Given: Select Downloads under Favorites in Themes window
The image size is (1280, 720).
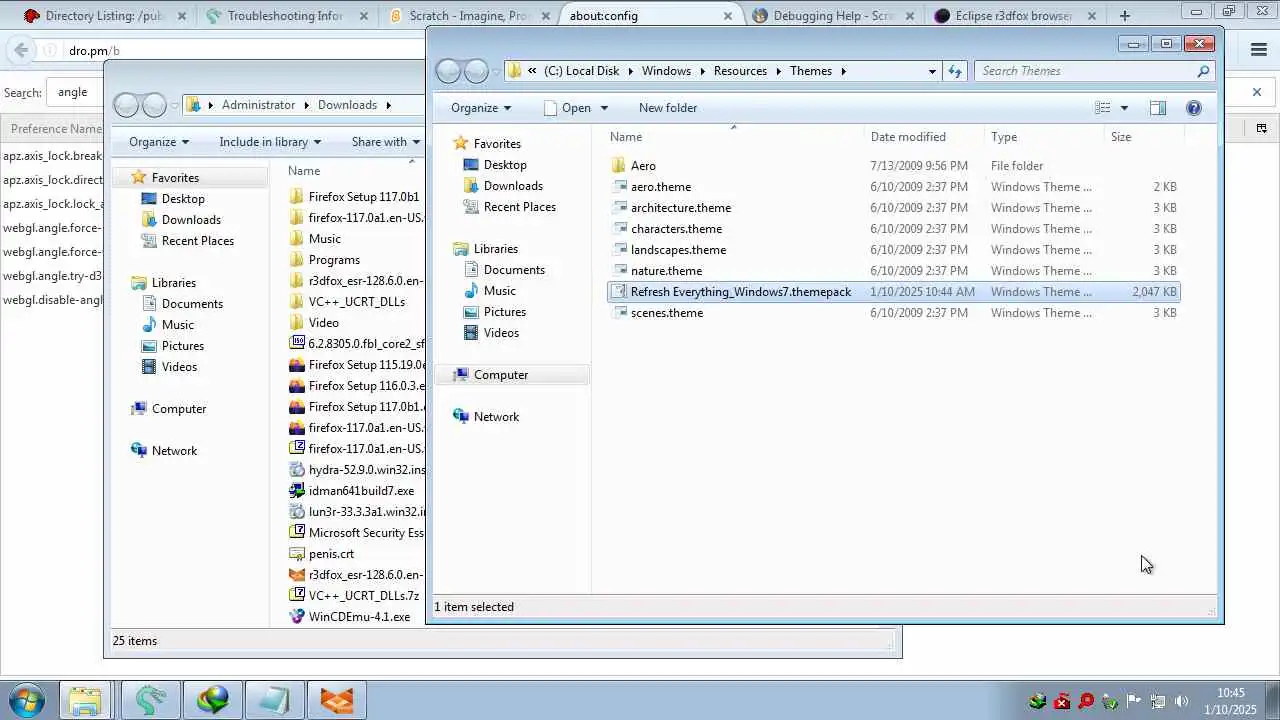Looking at the screenshot, I should (x=513, y=186).
